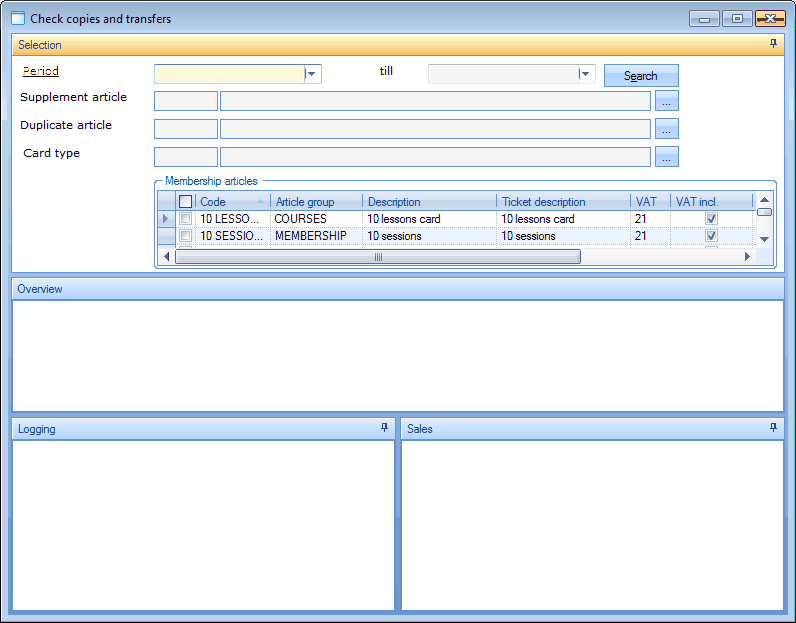Expand the till date dropdown
The height and width of the screenshot is (623, 796).
pyautogui.click(x=586, y=74)
